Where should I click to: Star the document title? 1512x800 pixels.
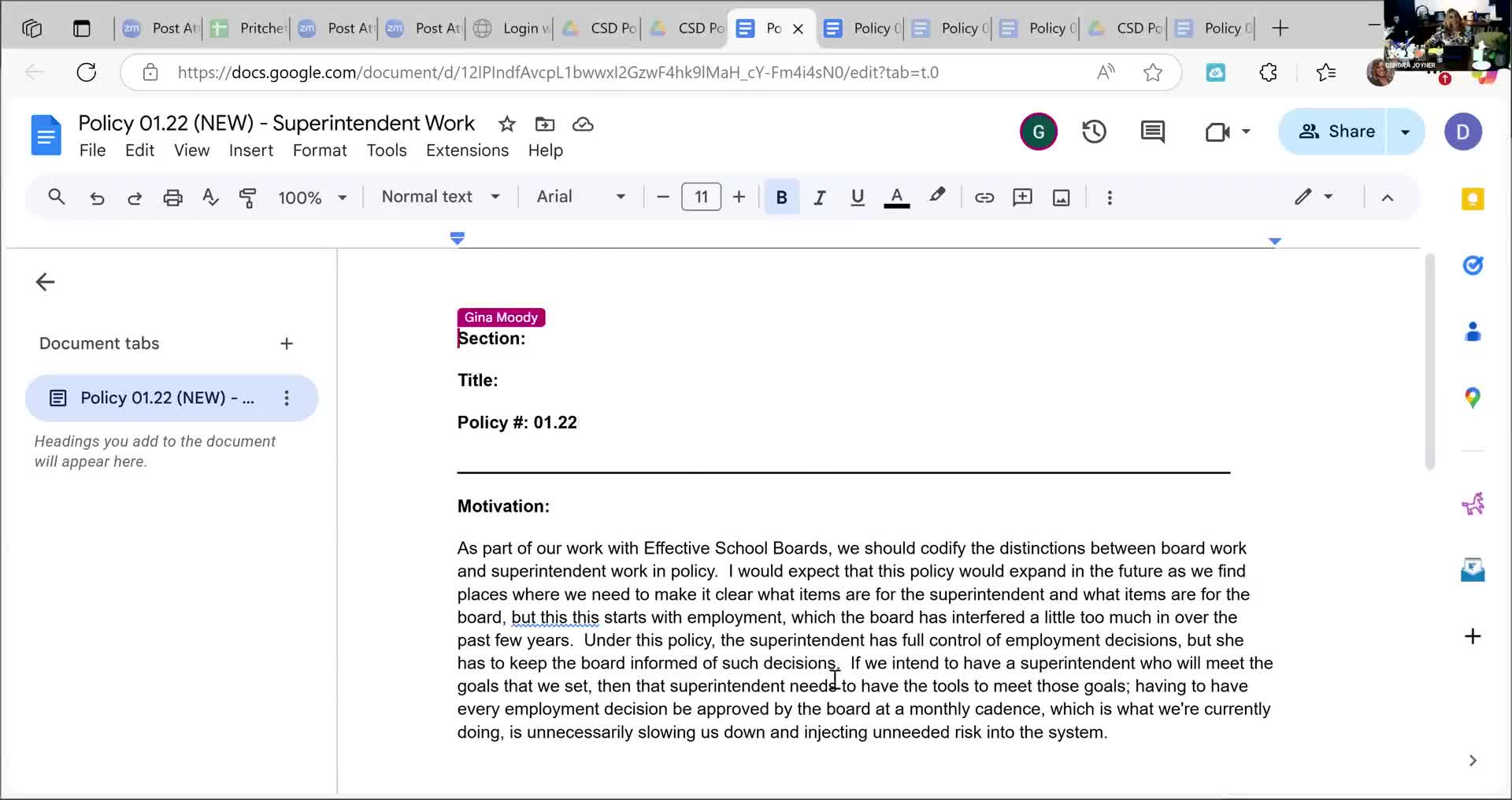pos(506,124)
